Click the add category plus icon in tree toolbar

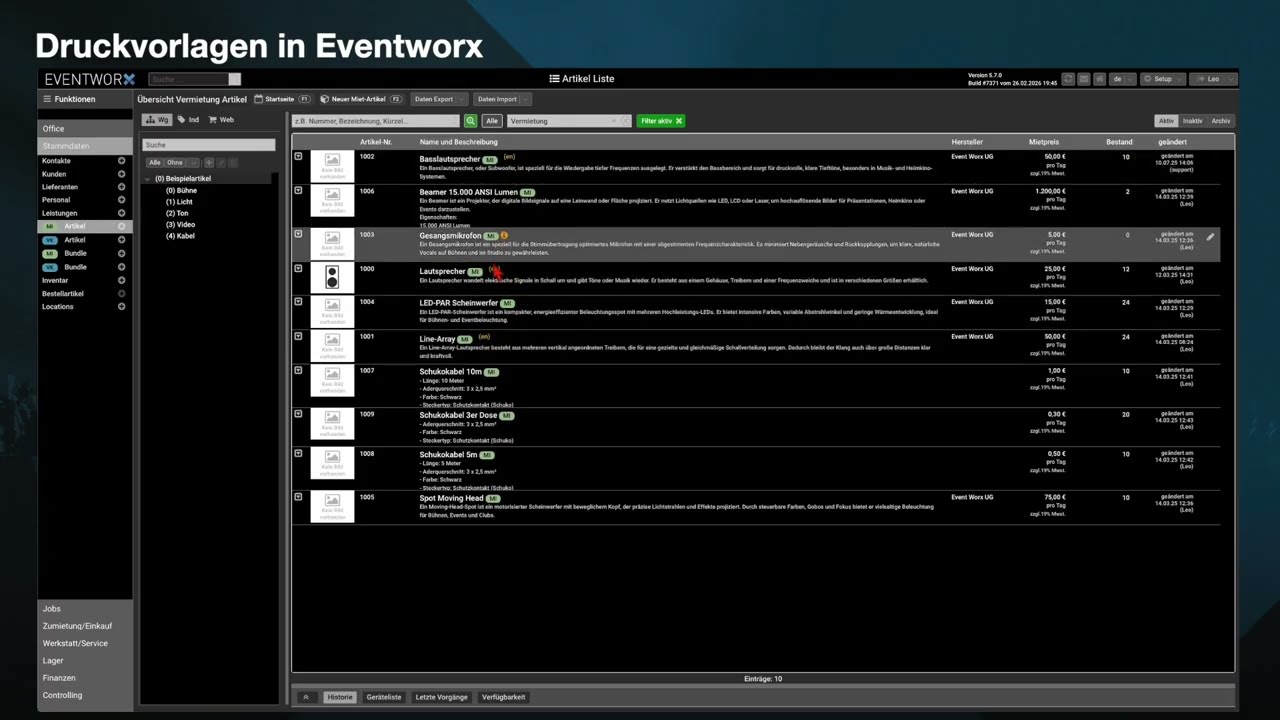coord(209,162)
